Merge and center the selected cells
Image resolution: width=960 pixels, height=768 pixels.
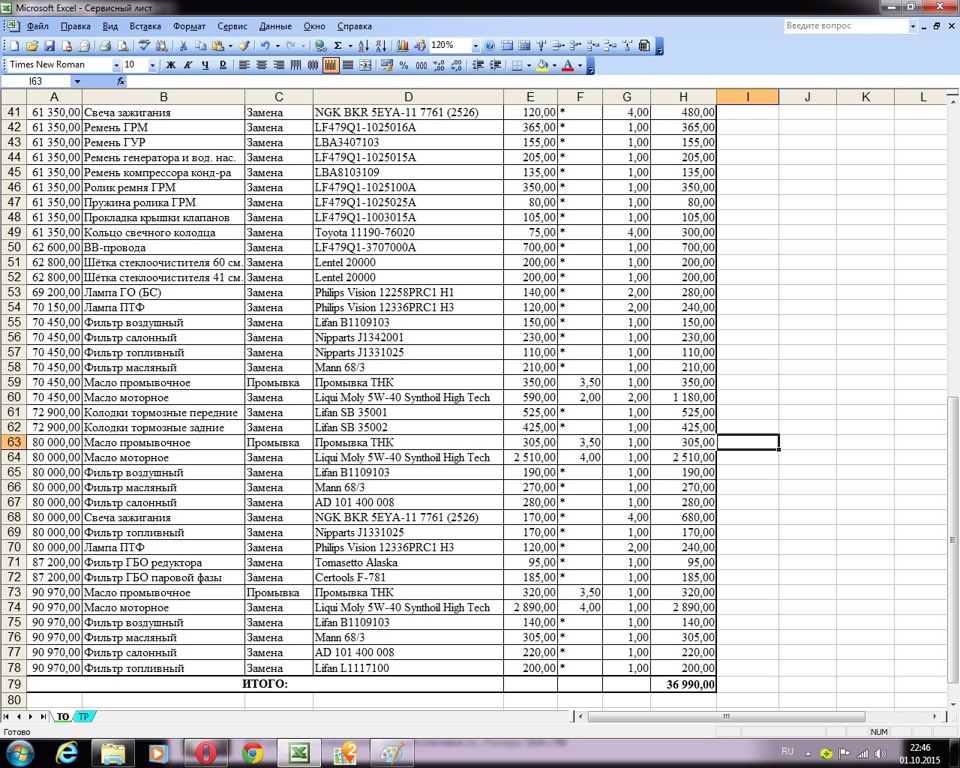(x=365, y=65)
